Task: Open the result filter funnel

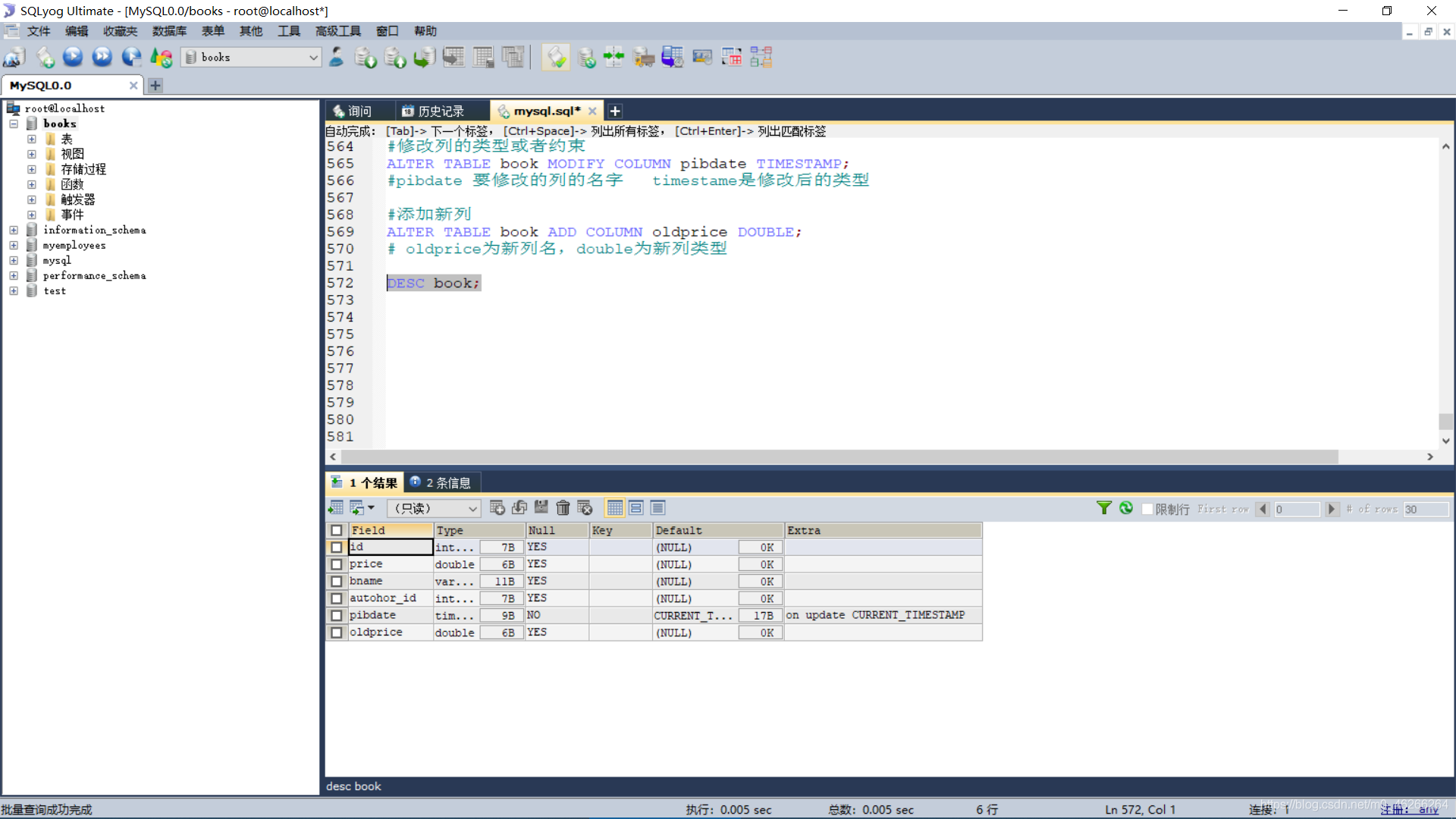Action: click(x=1104, y=508)
